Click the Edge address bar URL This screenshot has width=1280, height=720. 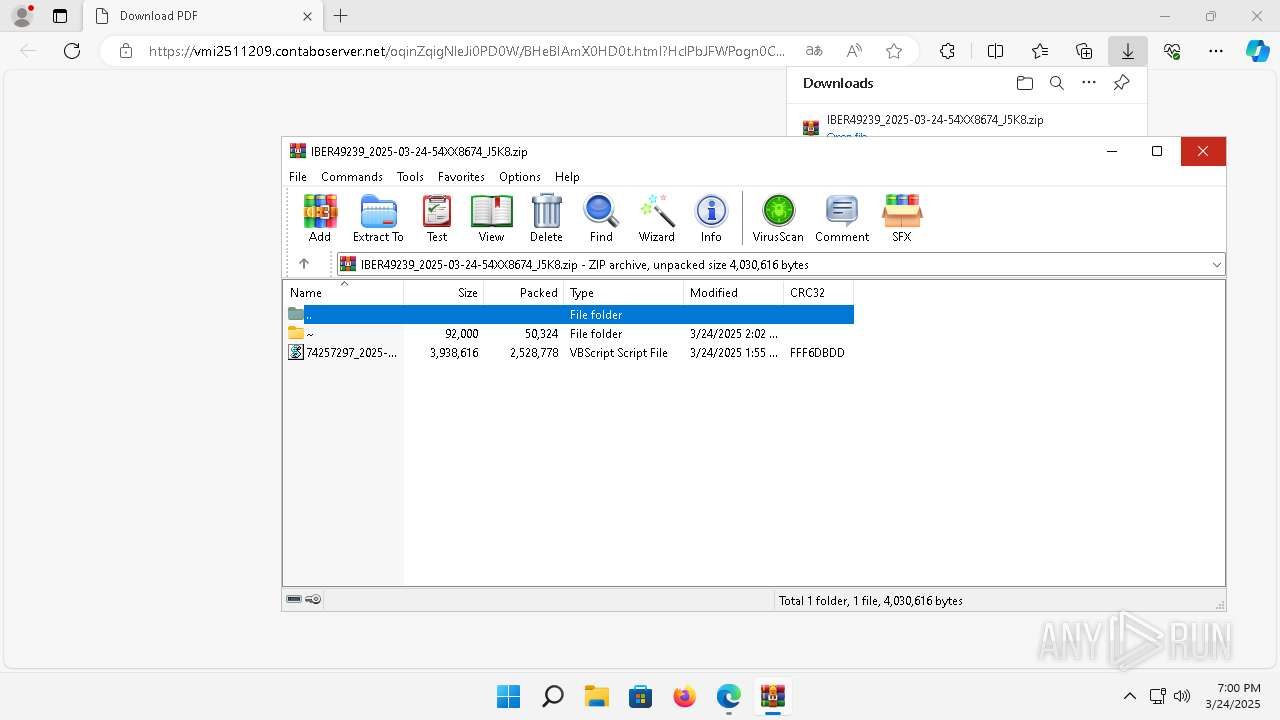tap(467, 51)
